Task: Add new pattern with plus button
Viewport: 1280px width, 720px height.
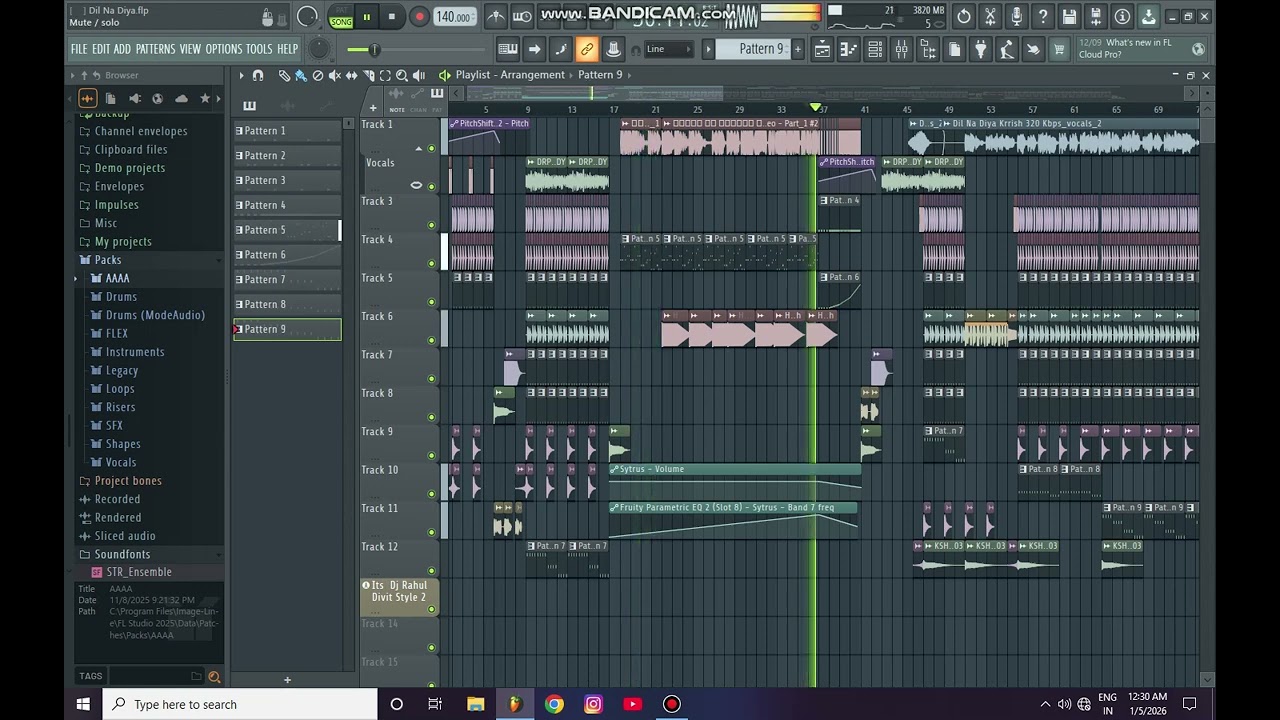Action: [x=798, y=49]
